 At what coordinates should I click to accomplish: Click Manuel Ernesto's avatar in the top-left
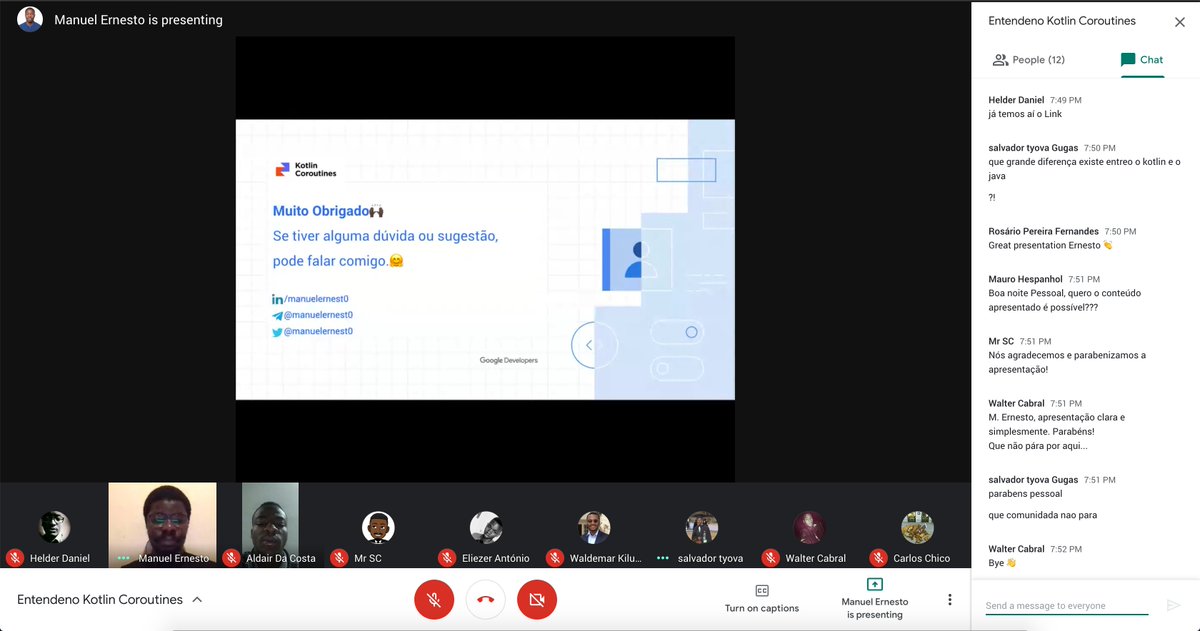pos(29,18)
